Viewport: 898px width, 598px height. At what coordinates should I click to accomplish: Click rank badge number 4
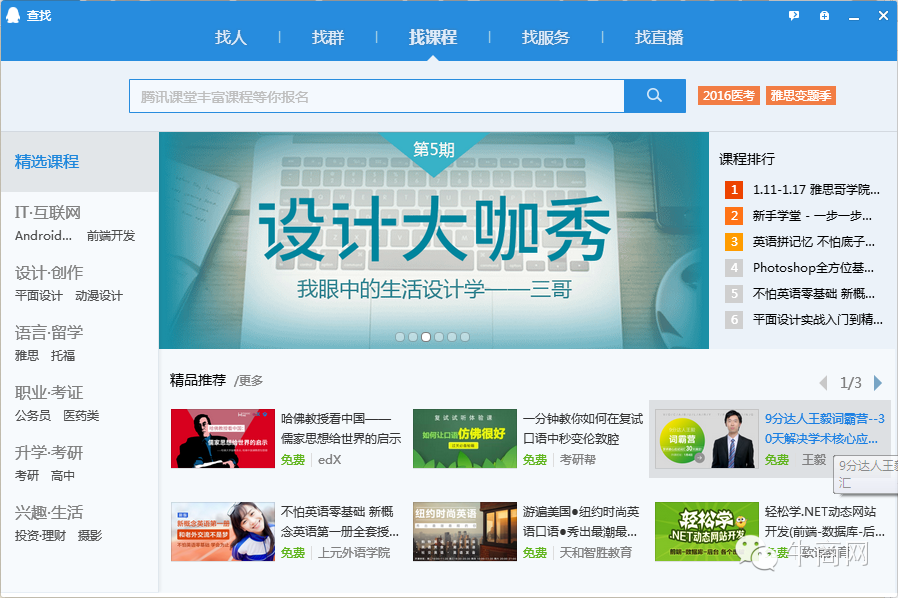[x=734, y=267]
